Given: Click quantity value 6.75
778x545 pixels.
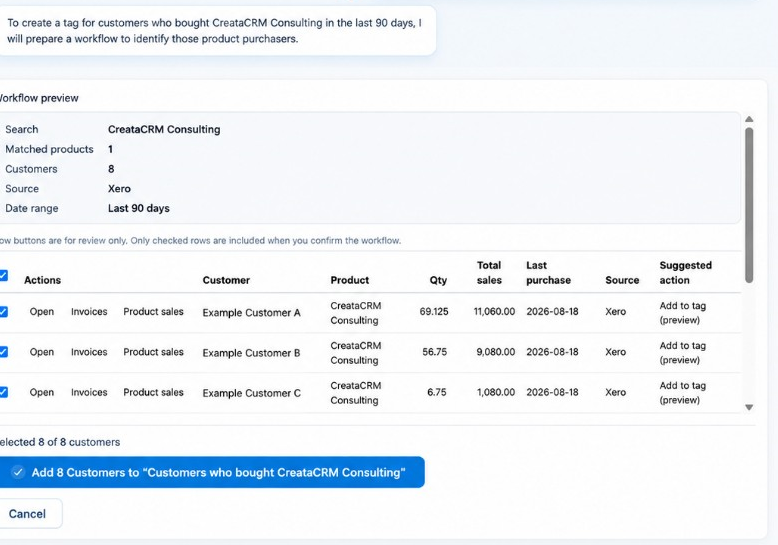Looking at the screenshot, I should tap(437, 392).
